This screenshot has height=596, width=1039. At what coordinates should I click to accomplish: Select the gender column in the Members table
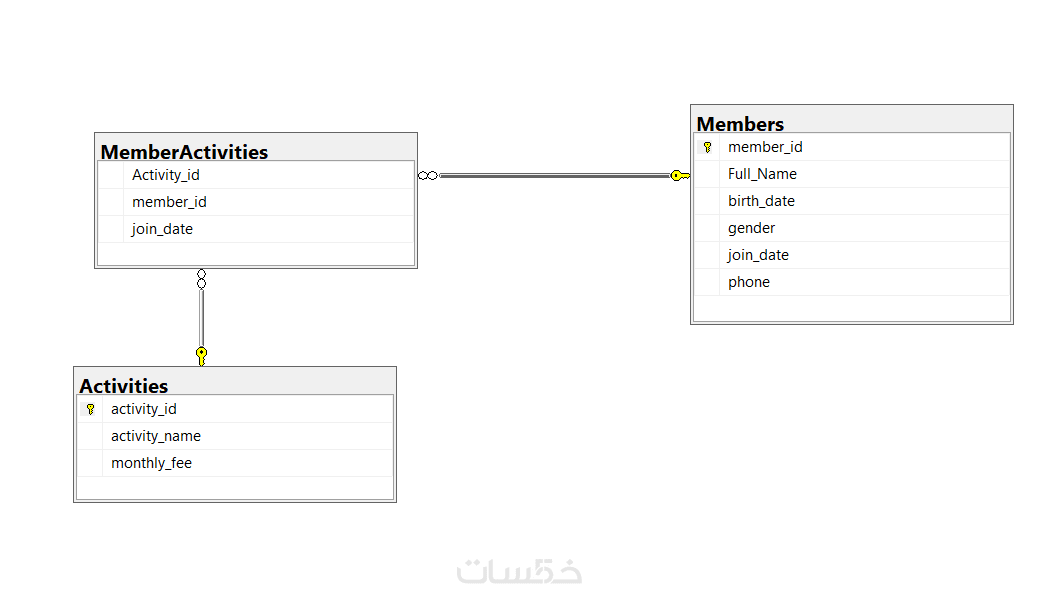(751, 228)
